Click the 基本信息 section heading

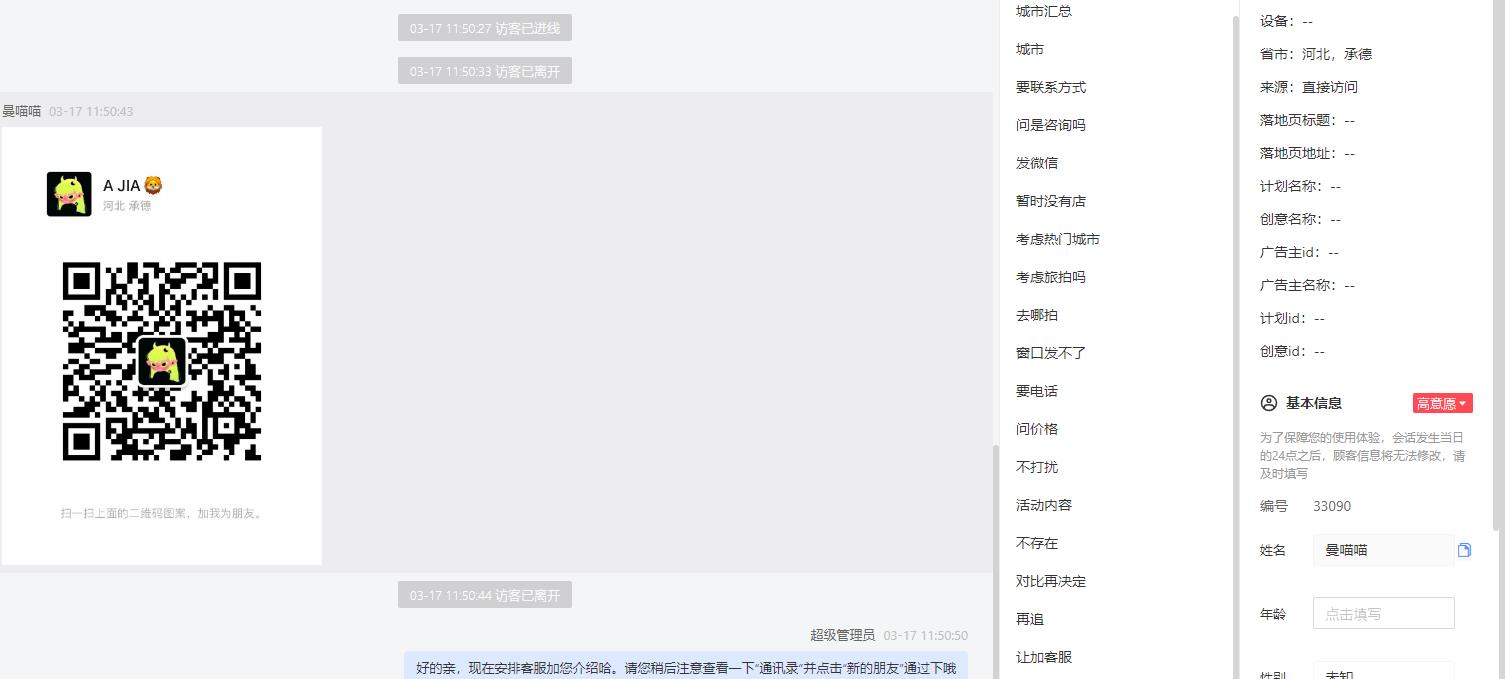(1314, 403)
